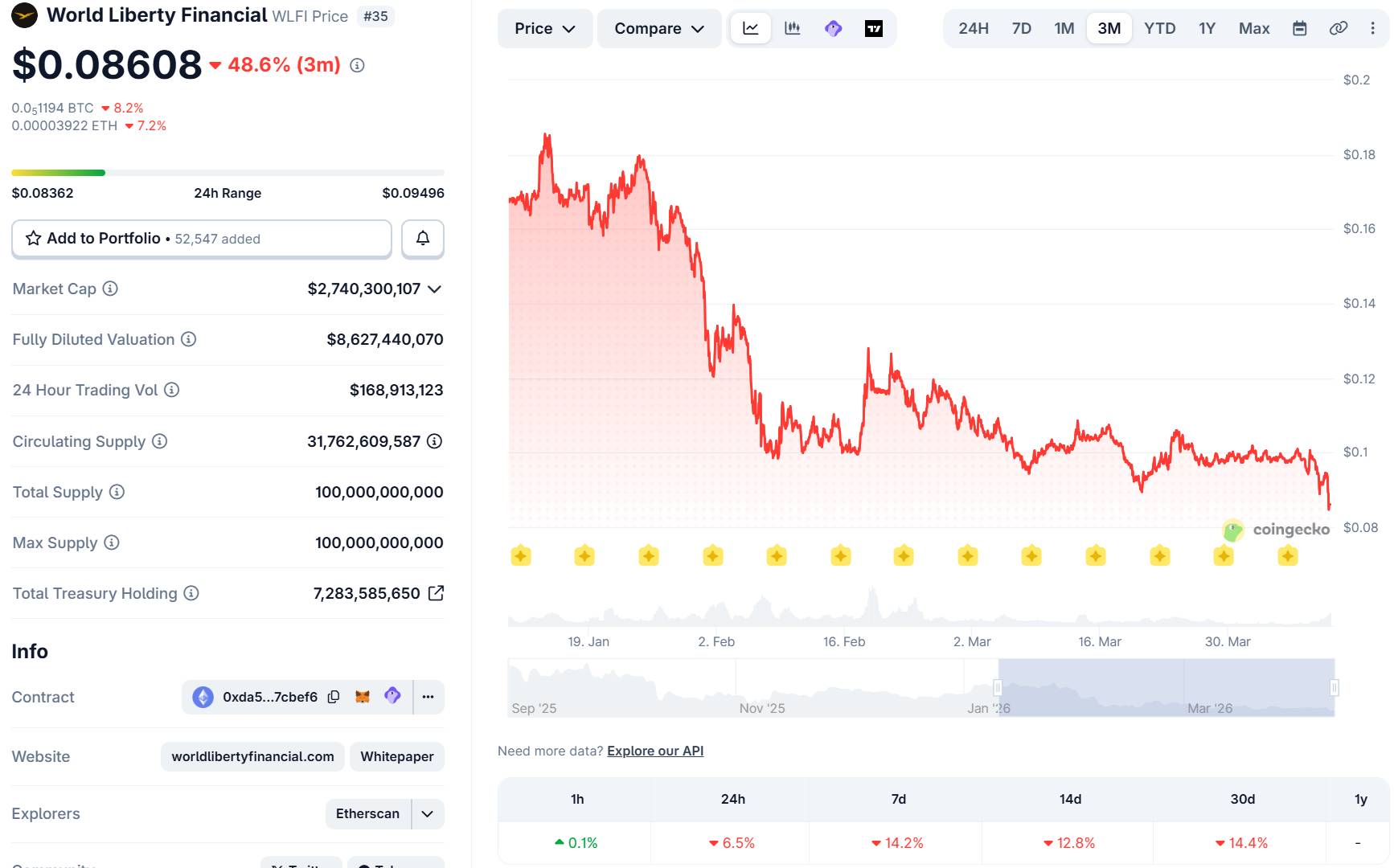1394x868 pixels.
Task: Open the Price dropdown
Action: coord(545,28)
